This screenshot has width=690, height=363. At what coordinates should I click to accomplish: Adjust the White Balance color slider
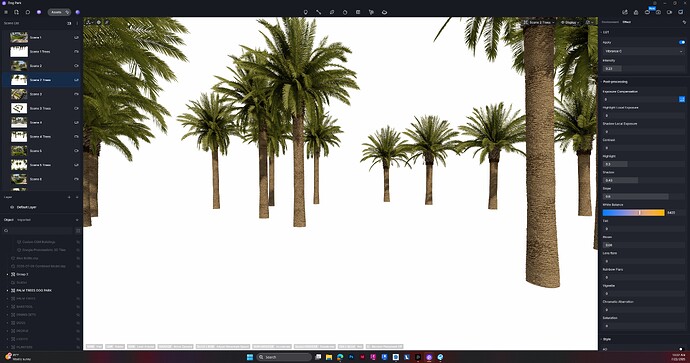[633, 213]
